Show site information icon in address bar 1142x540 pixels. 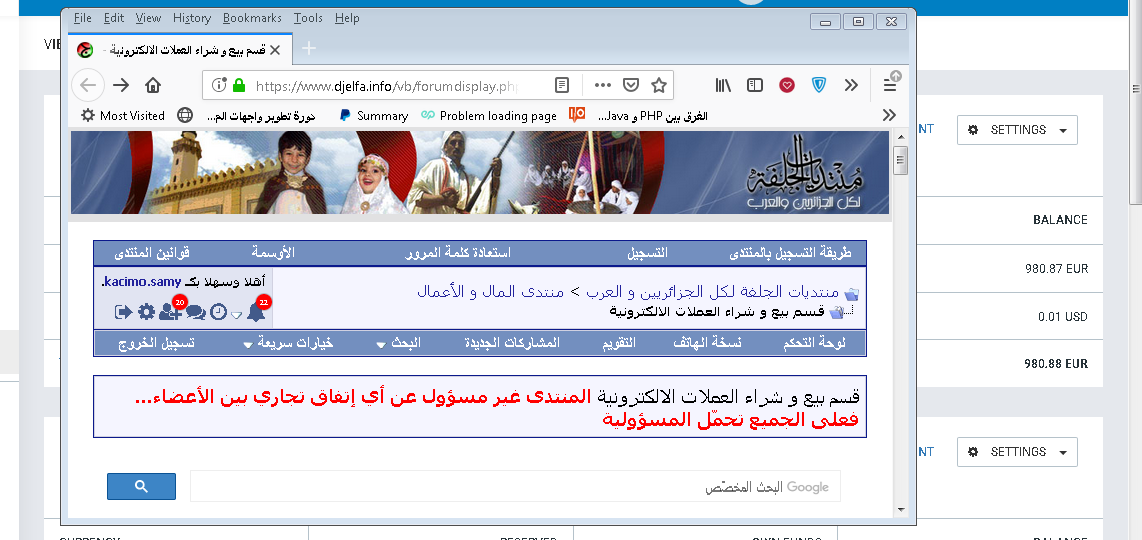tap(219, 85)
